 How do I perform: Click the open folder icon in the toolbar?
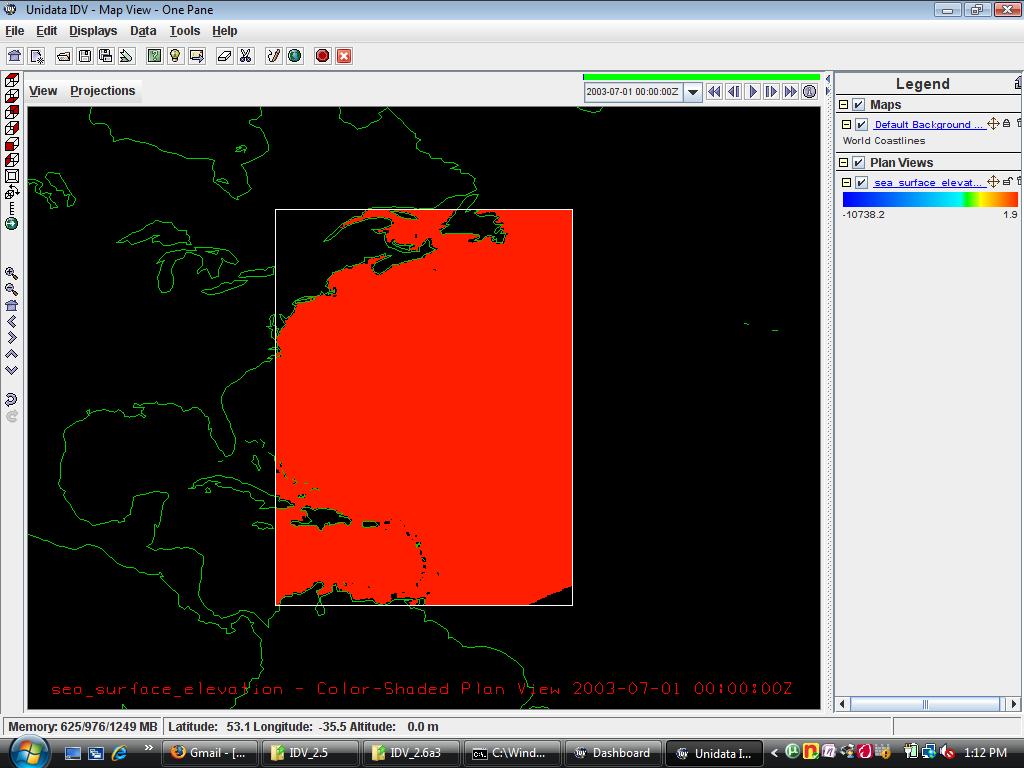64,56
